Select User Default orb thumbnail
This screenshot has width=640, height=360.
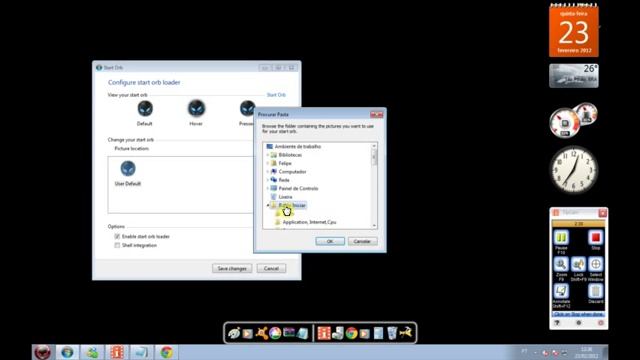[x=128, y=173]
